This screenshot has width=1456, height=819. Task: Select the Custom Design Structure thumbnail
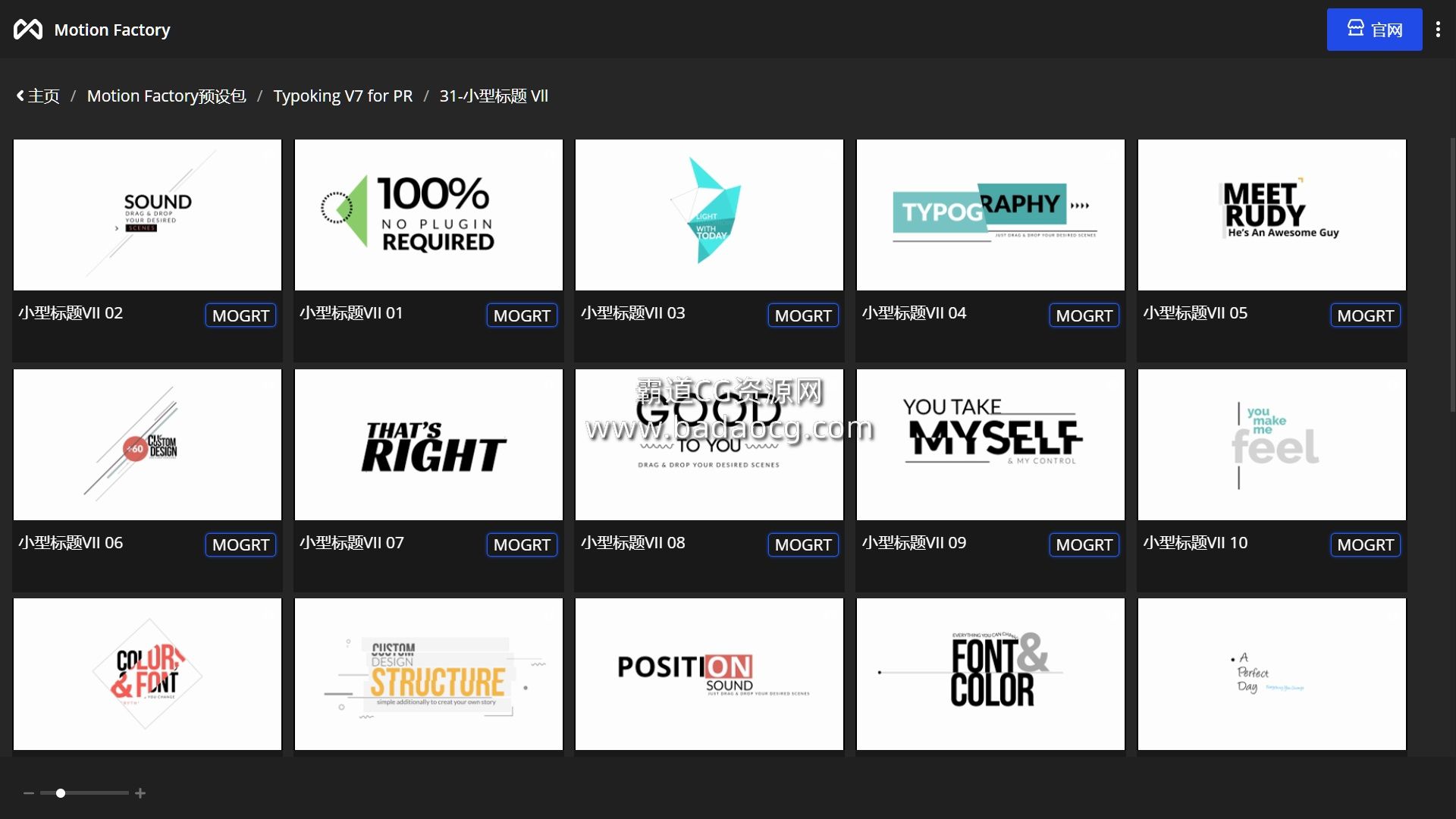tap(428, 674)
